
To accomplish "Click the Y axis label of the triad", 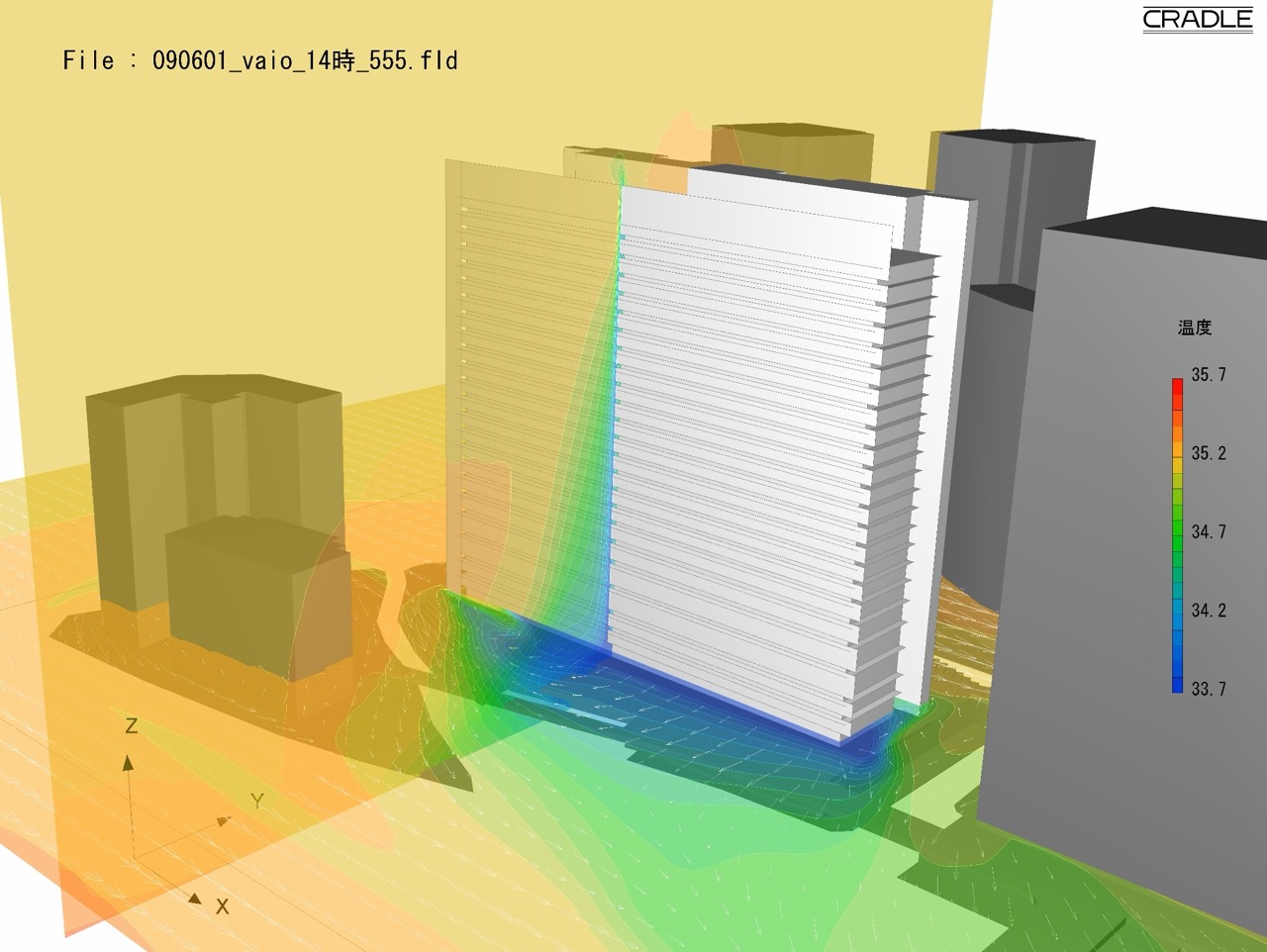I will 257,801.
